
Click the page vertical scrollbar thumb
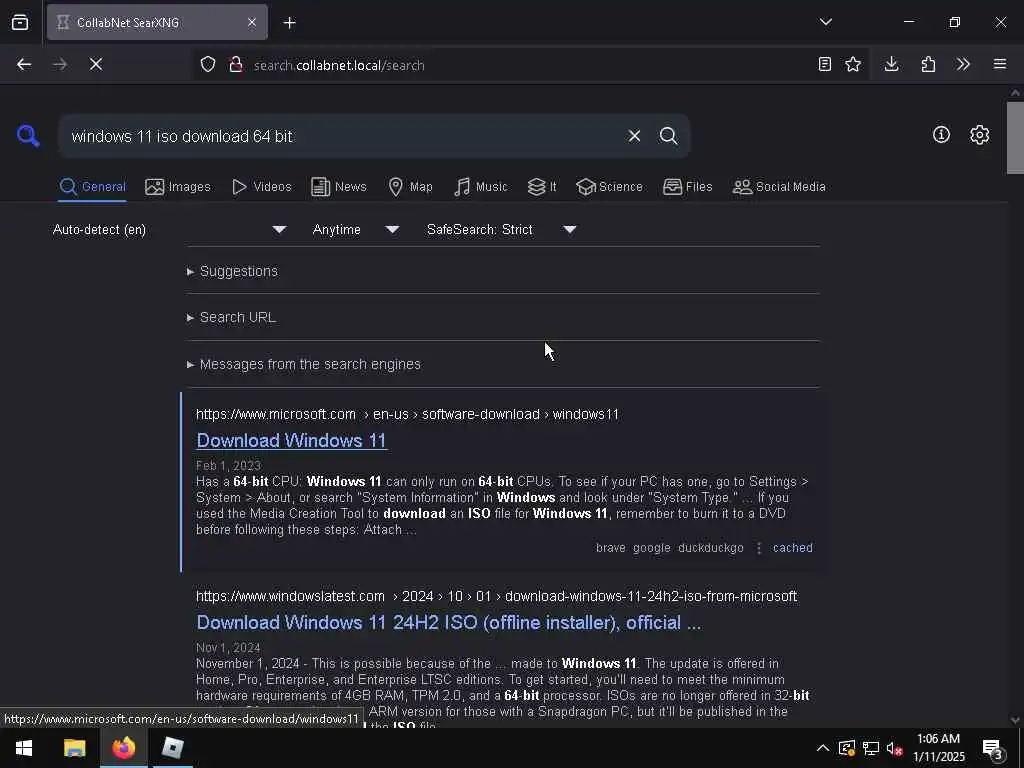pos(1015,137)
